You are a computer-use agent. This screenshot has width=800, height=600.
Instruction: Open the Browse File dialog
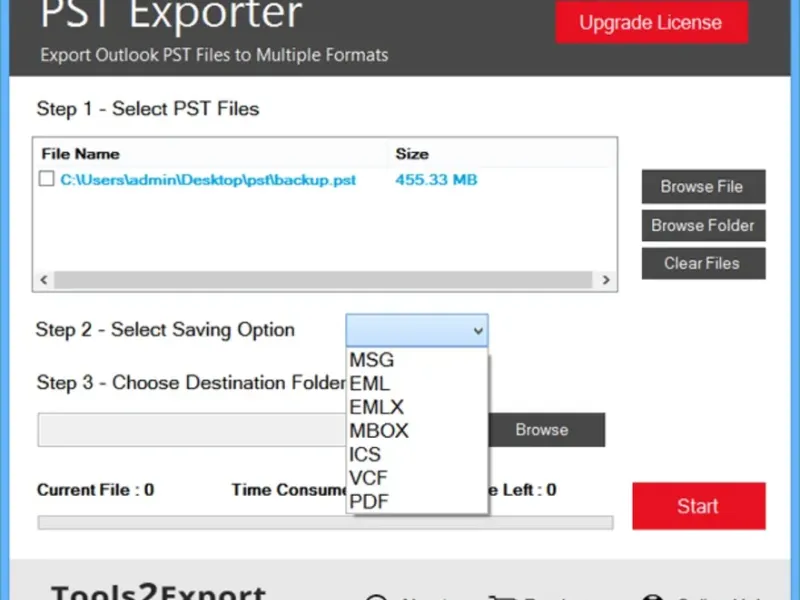(x=703, y=186)
